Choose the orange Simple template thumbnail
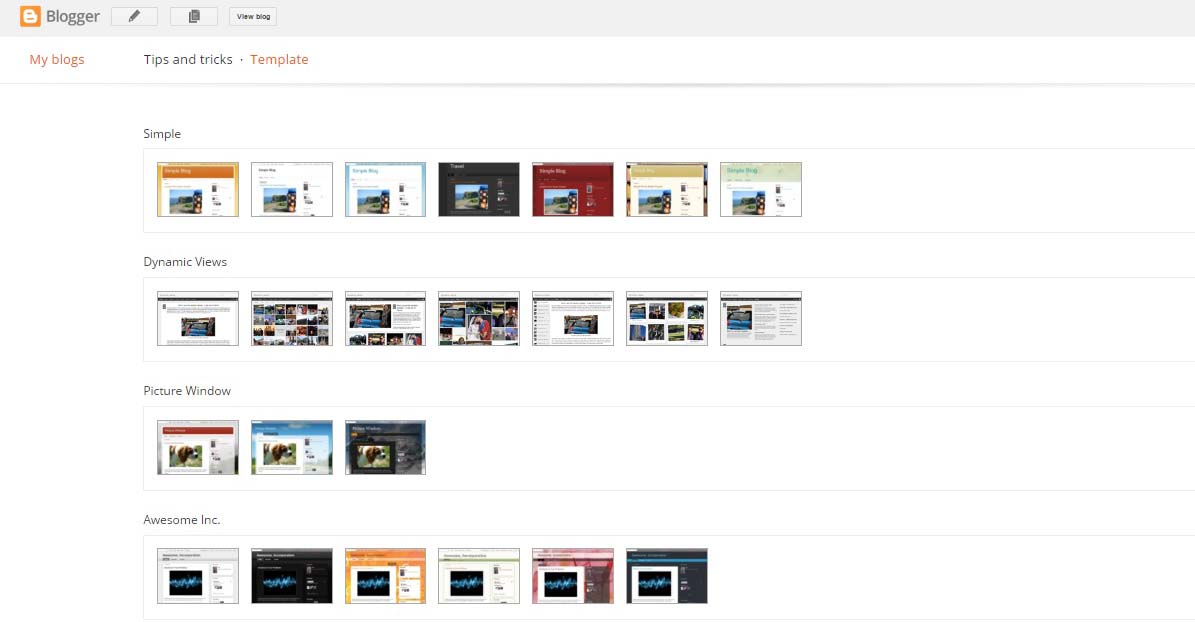Image resolution: width=1195 pixels, height=622 pixels. pyautogui.click(x=198, y=190)
